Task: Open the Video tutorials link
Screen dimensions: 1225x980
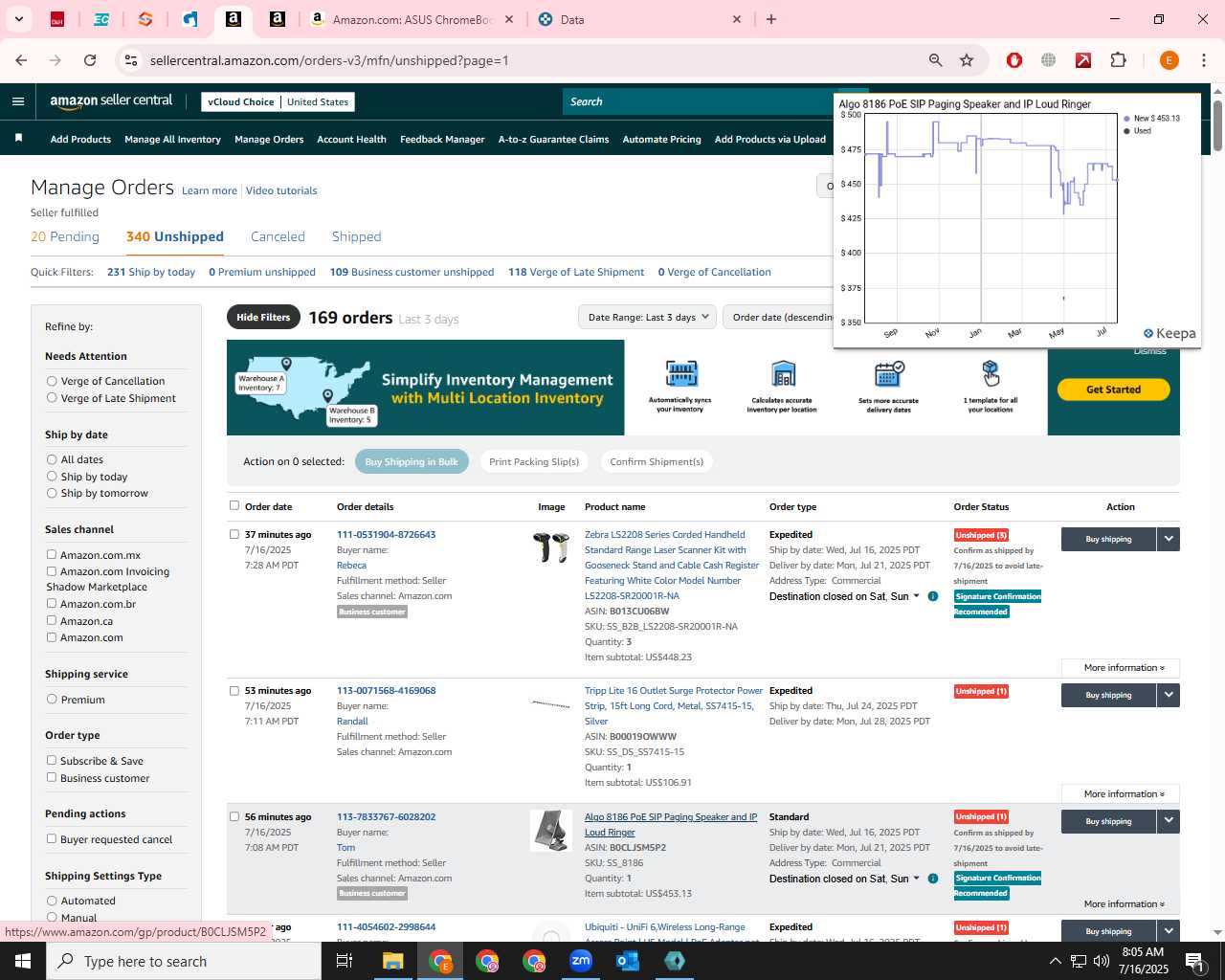Action: pos(281,190)
